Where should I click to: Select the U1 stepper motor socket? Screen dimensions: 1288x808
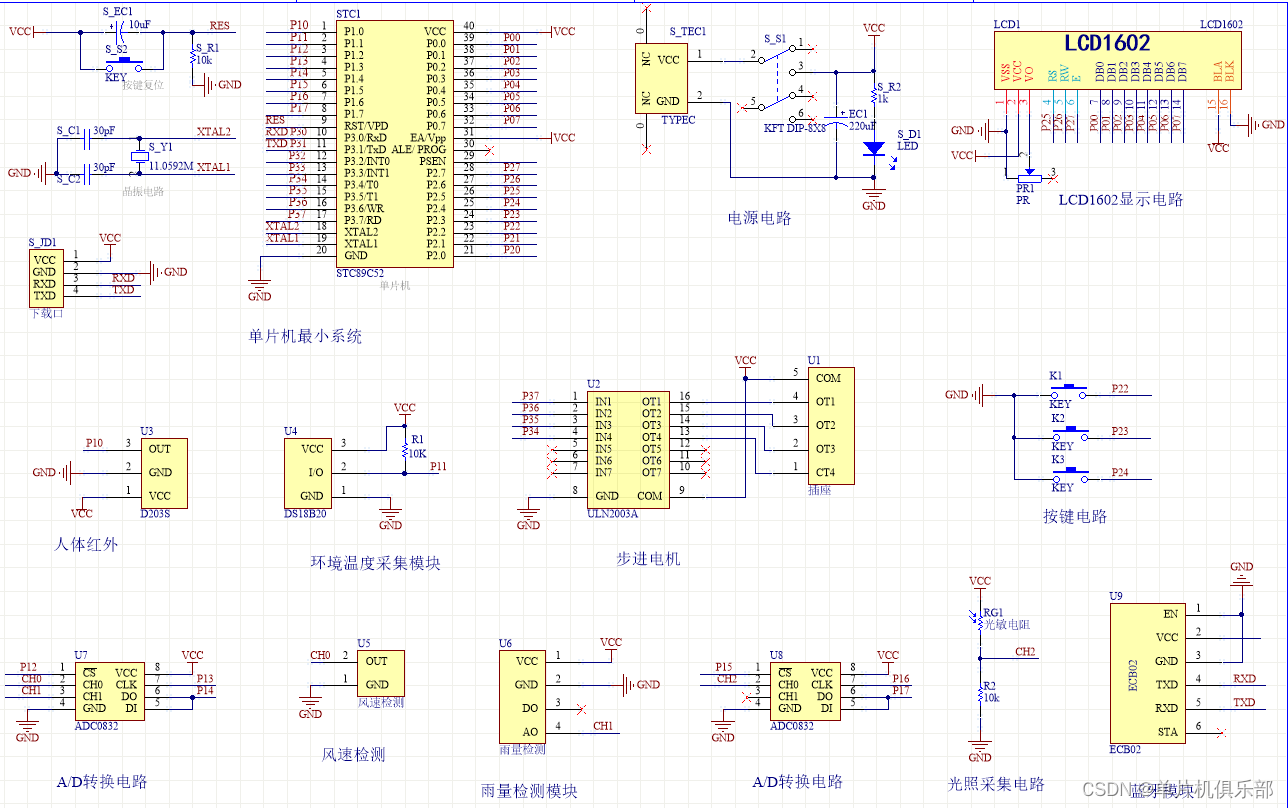point(831,425)
